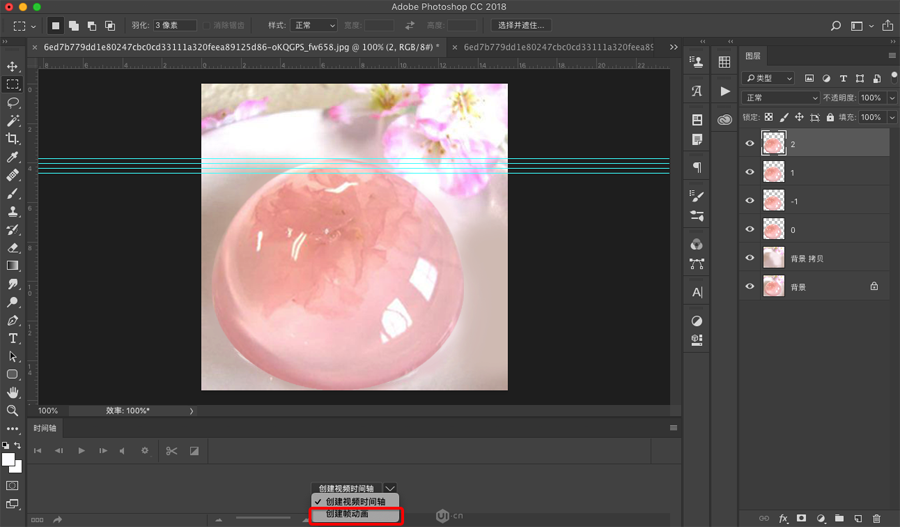Toggle visibility of layer -1
900x527 pixels.
tap(750, 201)
